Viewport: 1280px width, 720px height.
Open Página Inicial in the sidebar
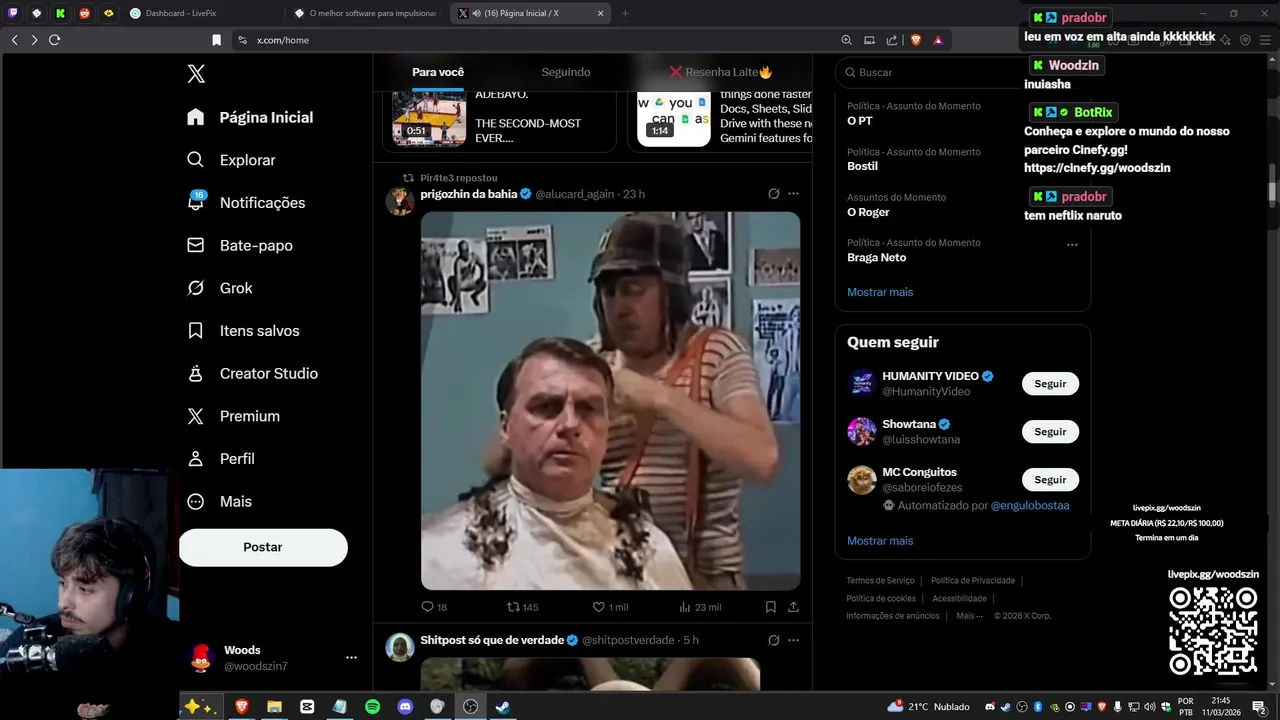[x=251, y=117]
